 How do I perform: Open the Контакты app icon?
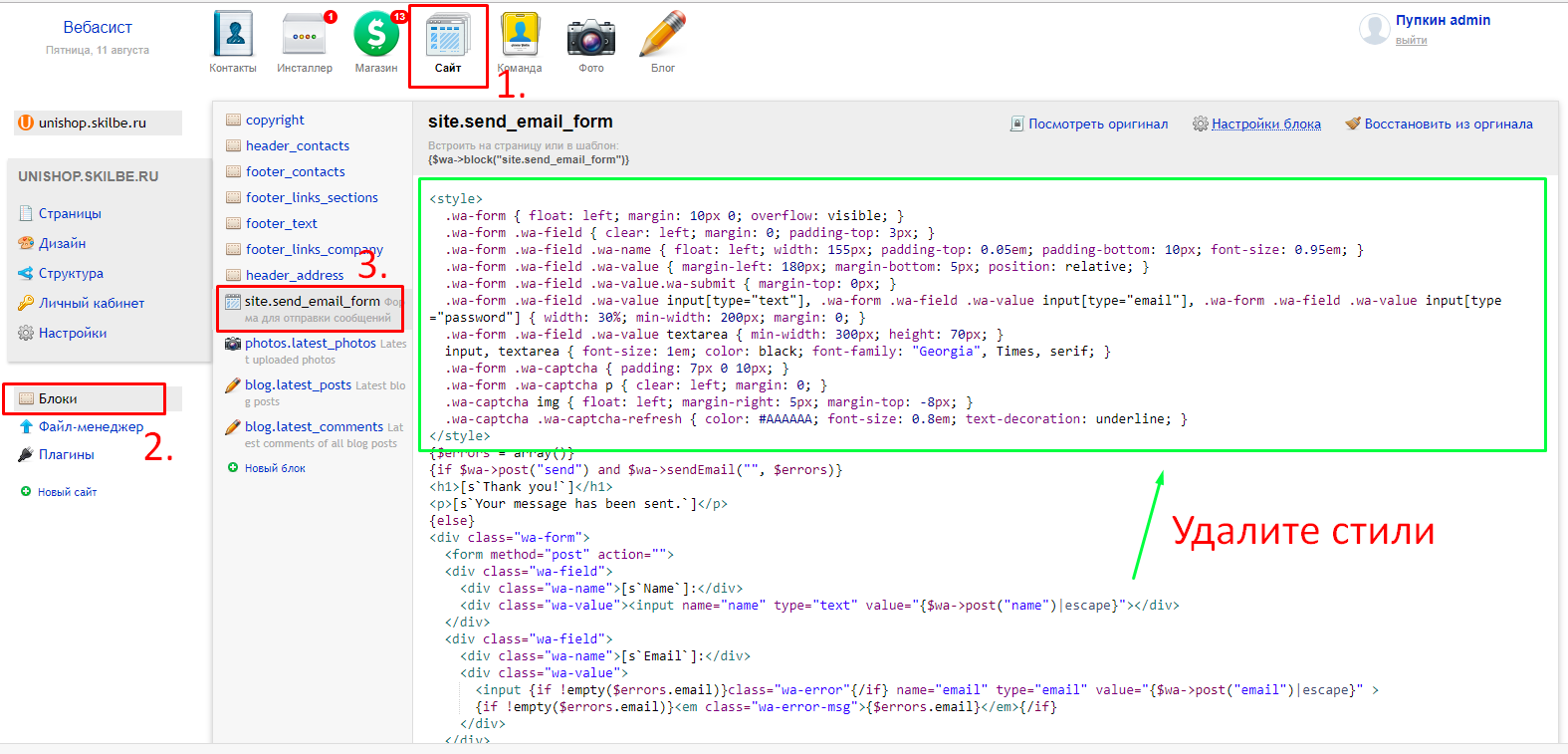coord(233,36)
